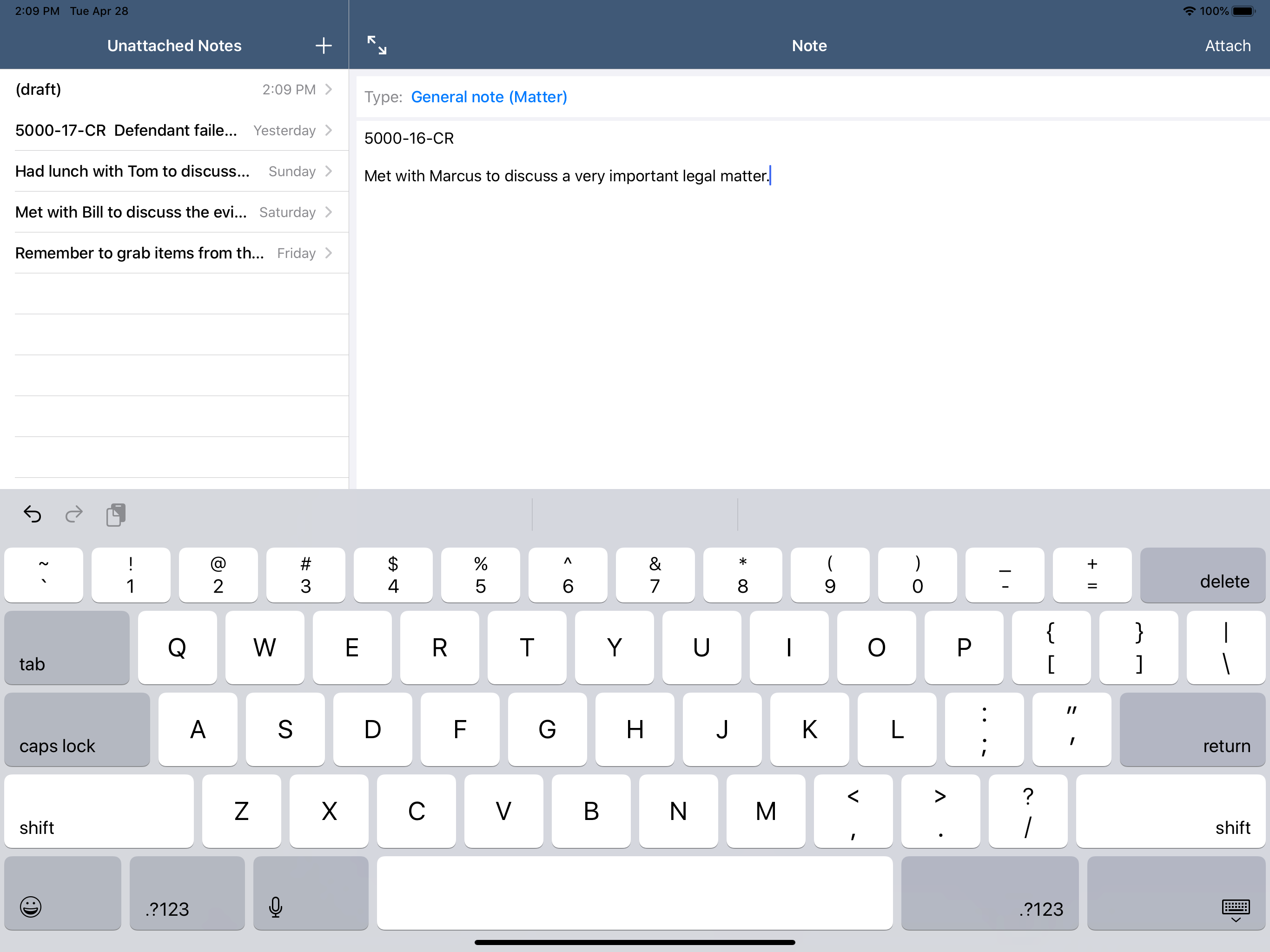Open the Had lunch with Tom note

174,171
